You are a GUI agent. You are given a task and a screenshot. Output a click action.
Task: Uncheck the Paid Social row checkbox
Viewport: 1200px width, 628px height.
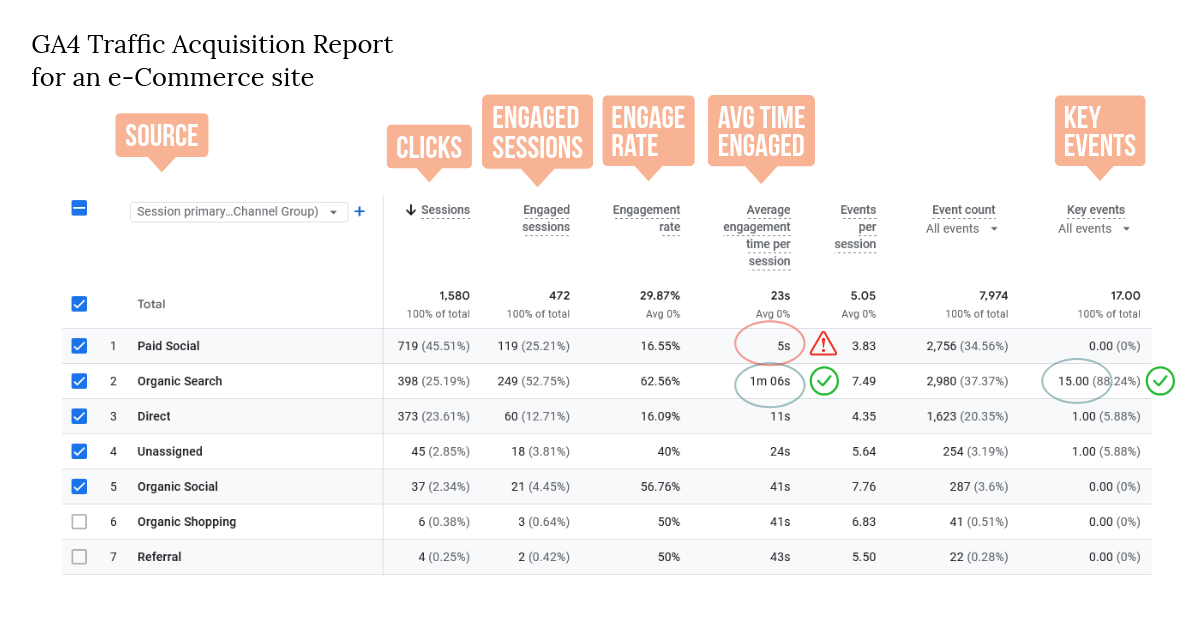79,346
